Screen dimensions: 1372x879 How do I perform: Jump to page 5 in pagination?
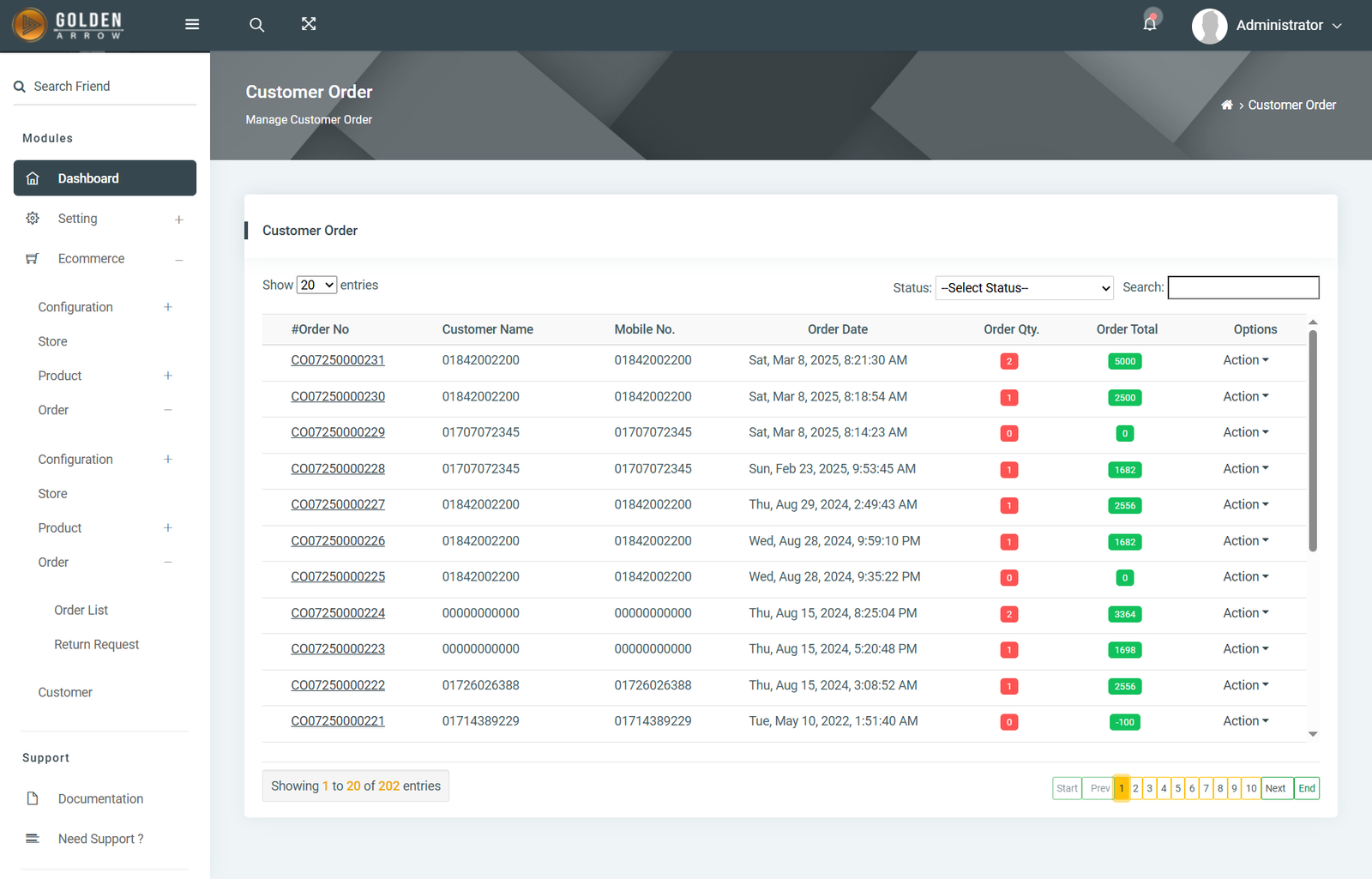[x=1177, y=788]
